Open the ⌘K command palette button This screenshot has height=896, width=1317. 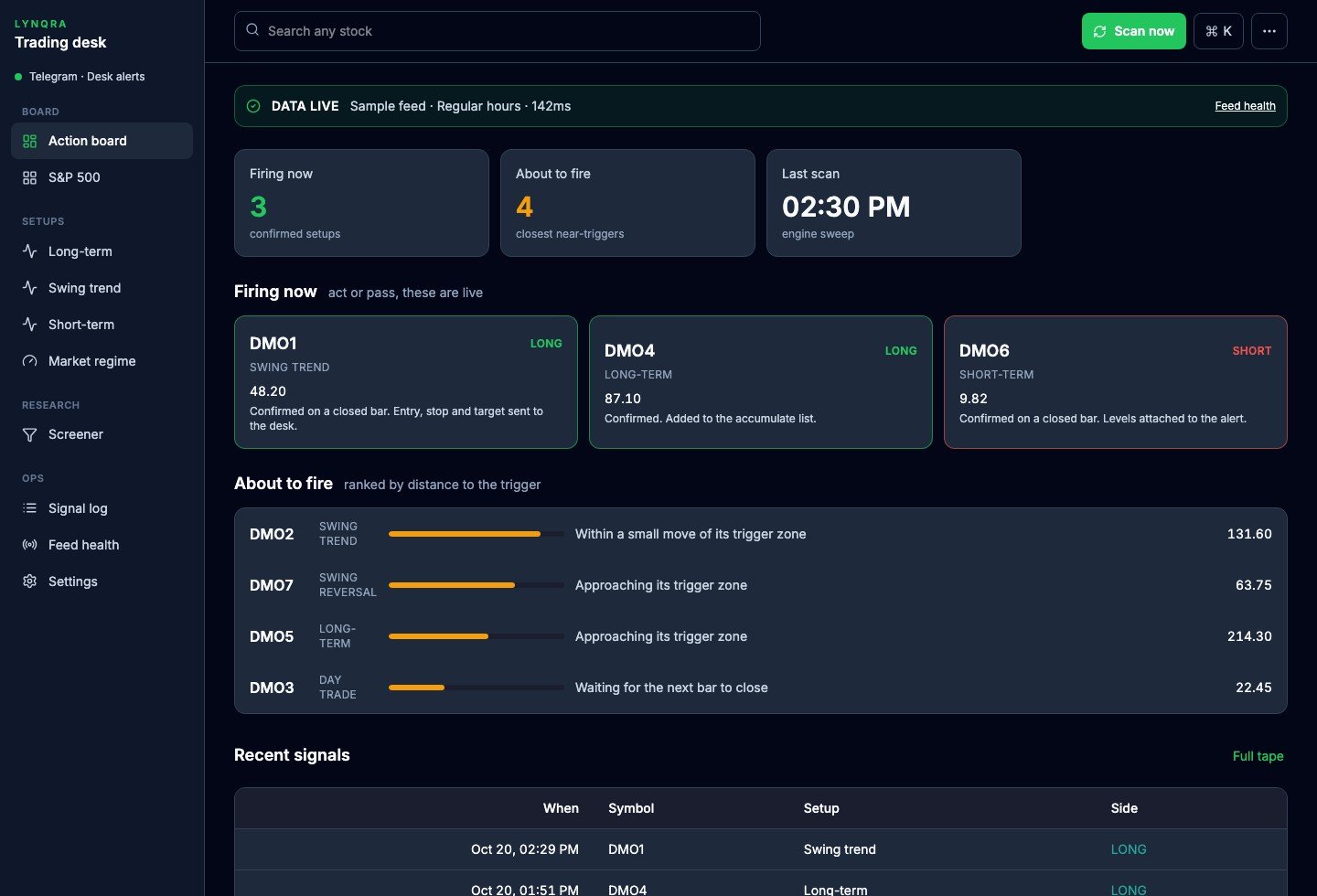[1218, 31]
